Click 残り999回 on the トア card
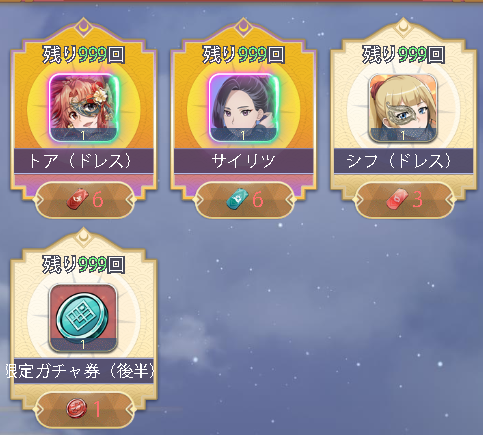 click(x=84, y=54)
